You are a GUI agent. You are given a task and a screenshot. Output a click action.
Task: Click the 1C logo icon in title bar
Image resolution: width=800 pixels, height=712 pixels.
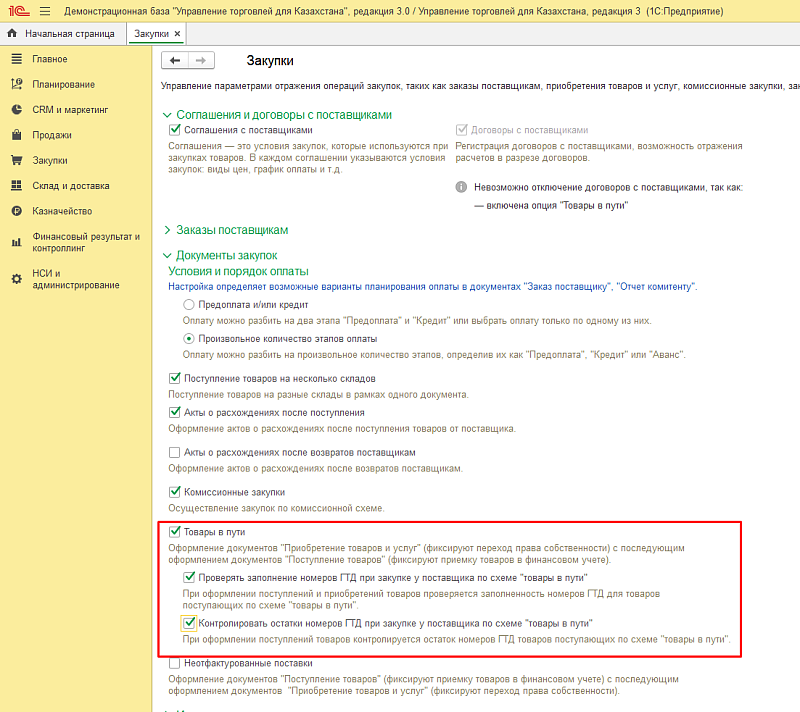[19, 11]
